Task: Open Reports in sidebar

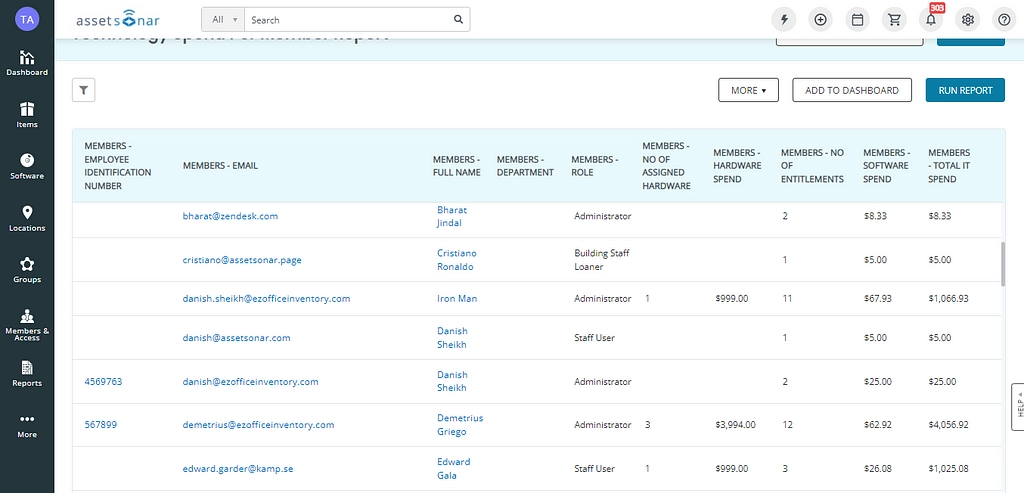Action: [x=27, y=374]
